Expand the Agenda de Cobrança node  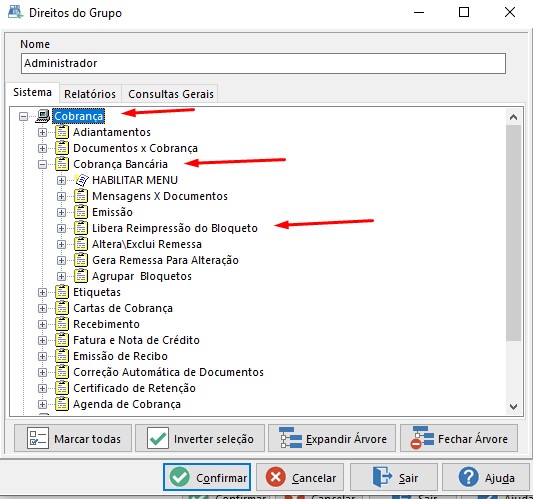pos(42,404)
